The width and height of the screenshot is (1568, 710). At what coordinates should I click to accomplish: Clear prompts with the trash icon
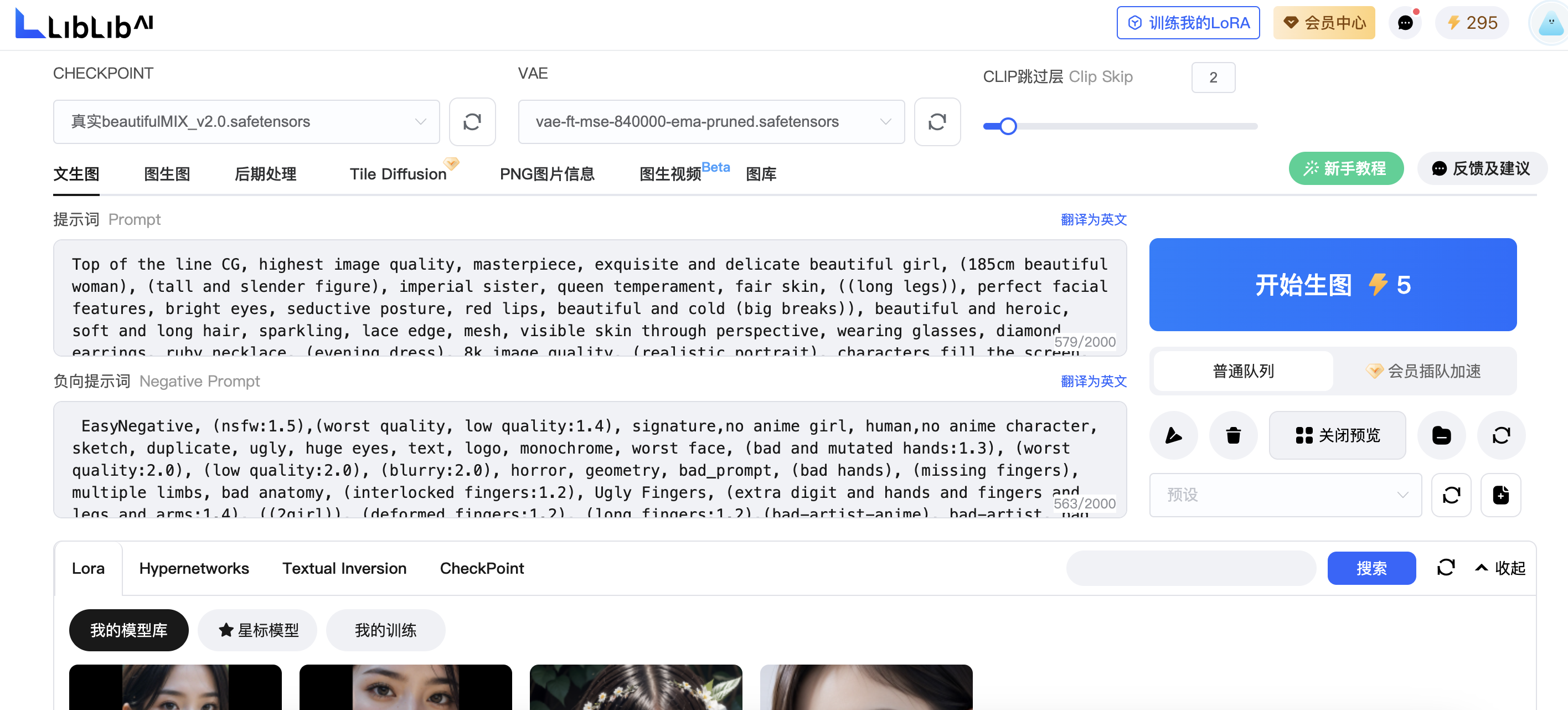point(1233,435)
